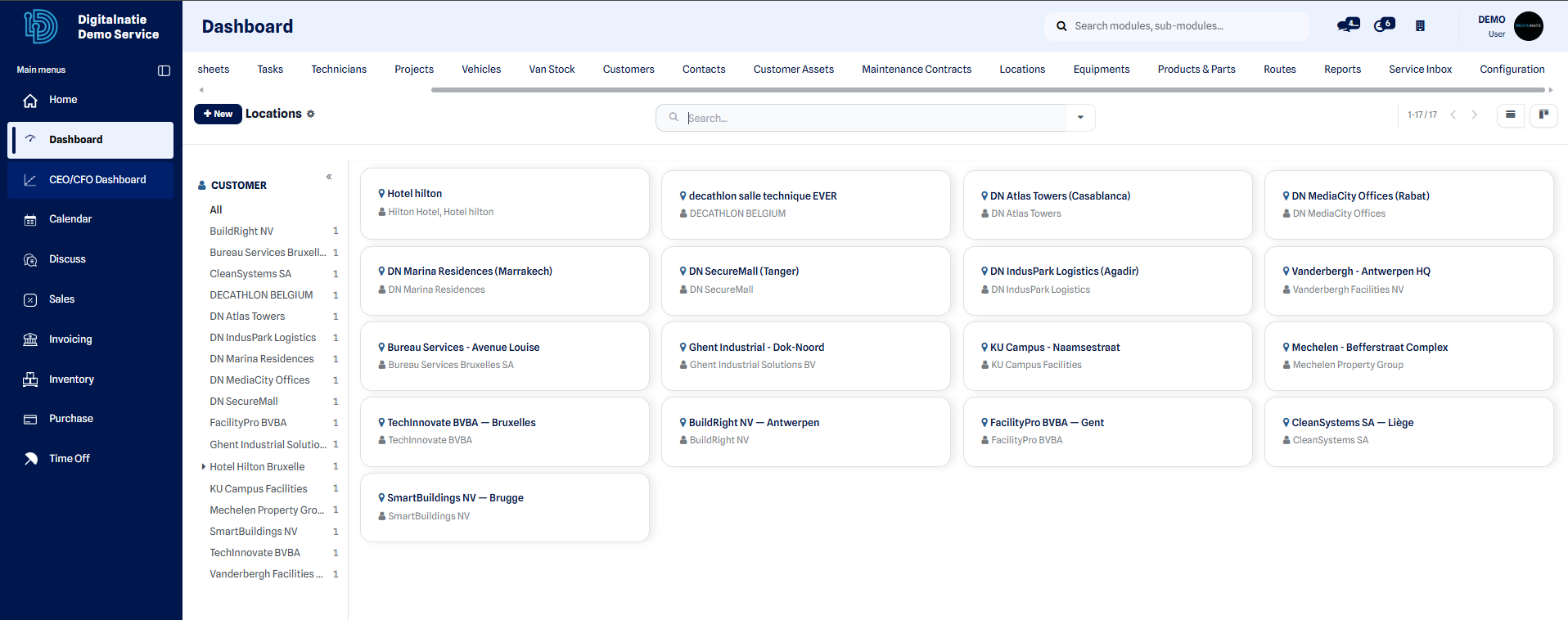This screenshot has width=1568, height=620.
Task: Open CleanSystems SA — Liège card
Action: click(x=1409, y=432)
